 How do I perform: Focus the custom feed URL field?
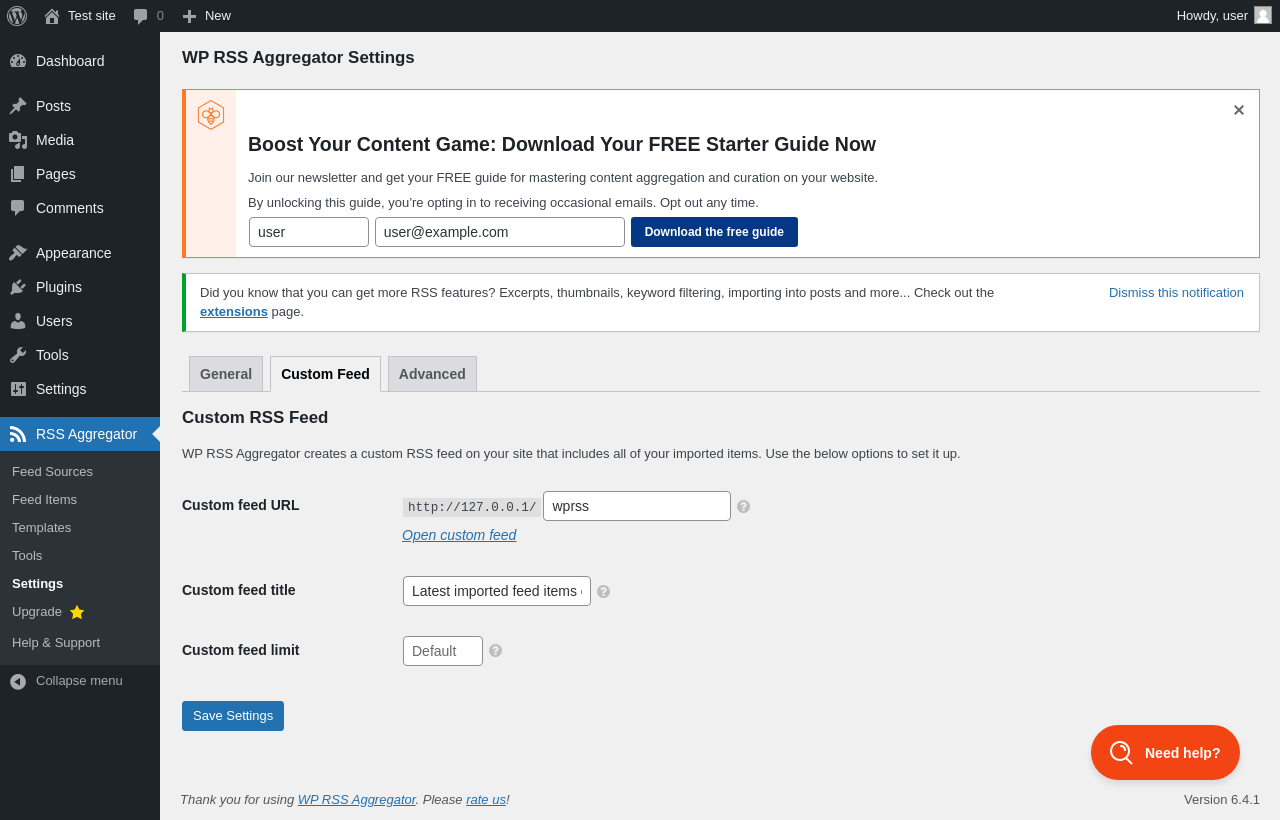coord(637,506)
